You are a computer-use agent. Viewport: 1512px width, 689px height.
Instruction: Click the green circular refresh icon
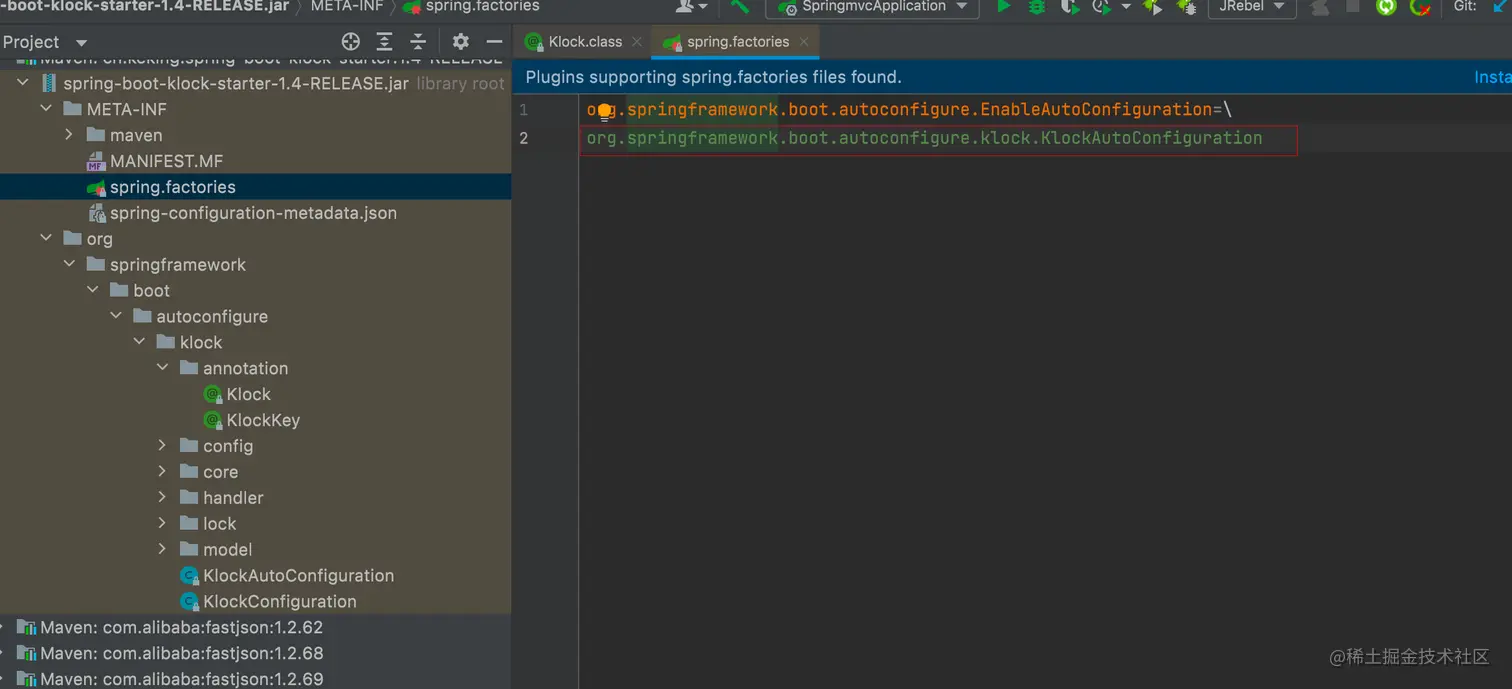pos(1386,7)
